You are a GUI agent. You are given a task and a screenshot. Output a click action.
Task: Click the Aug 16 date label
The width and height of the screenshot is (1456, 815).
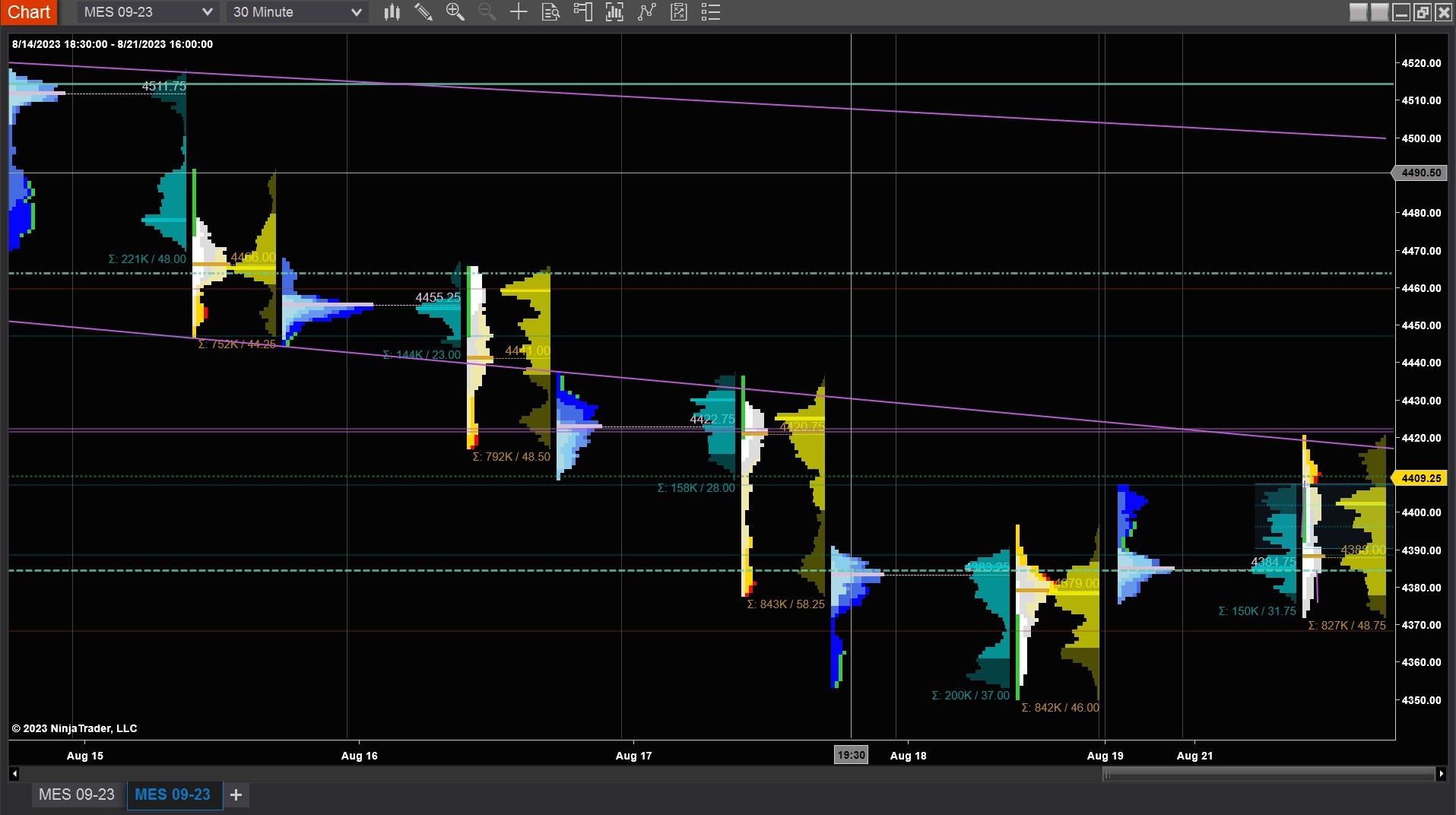tap(360, 756)
